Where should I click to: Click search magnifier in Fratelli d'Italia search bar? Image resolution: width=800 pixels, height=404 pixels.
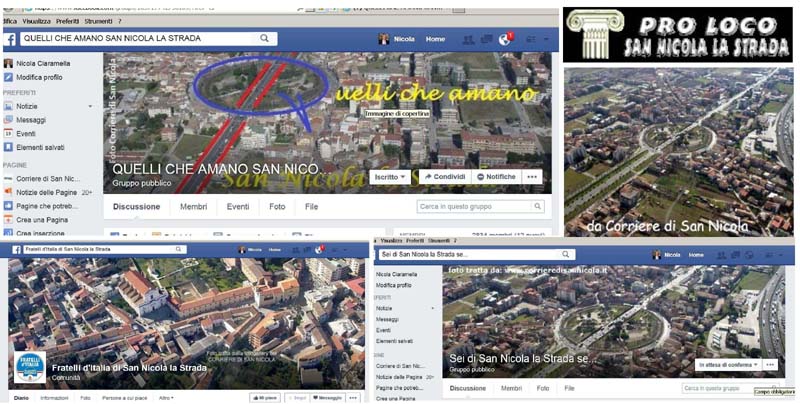179,249
